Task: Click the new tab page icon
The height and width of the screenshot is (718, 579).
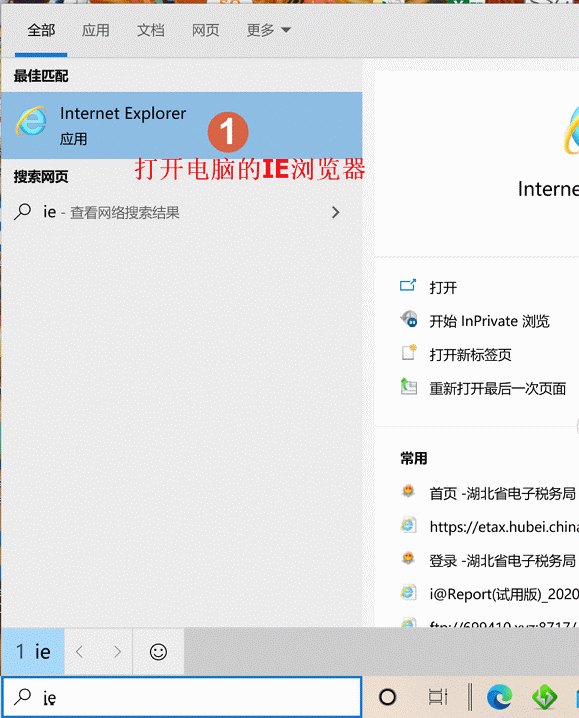Action: [x=409, y=352]
